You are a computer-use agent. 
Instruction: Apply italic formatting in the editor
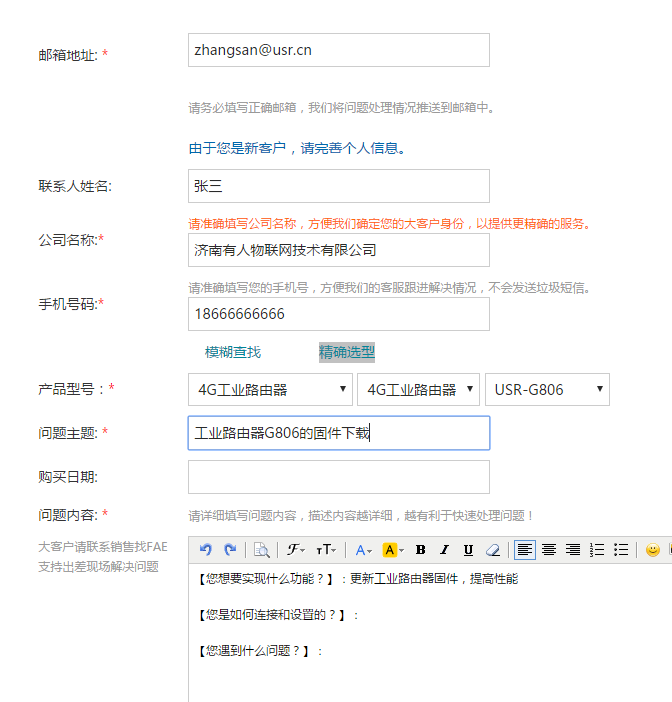click(x=444, y=550)
